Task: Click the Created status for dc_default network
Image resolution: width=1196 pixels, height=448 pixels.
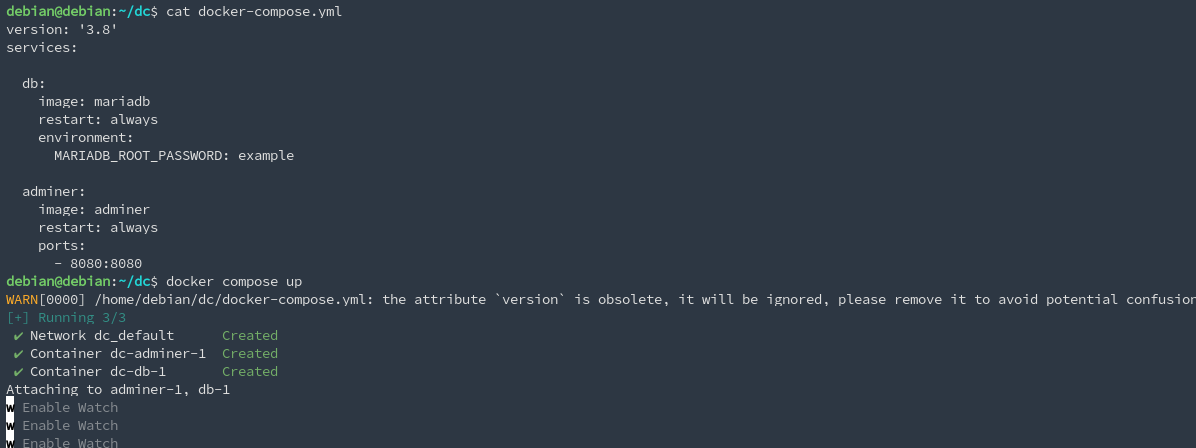Action: click(249, 336)
